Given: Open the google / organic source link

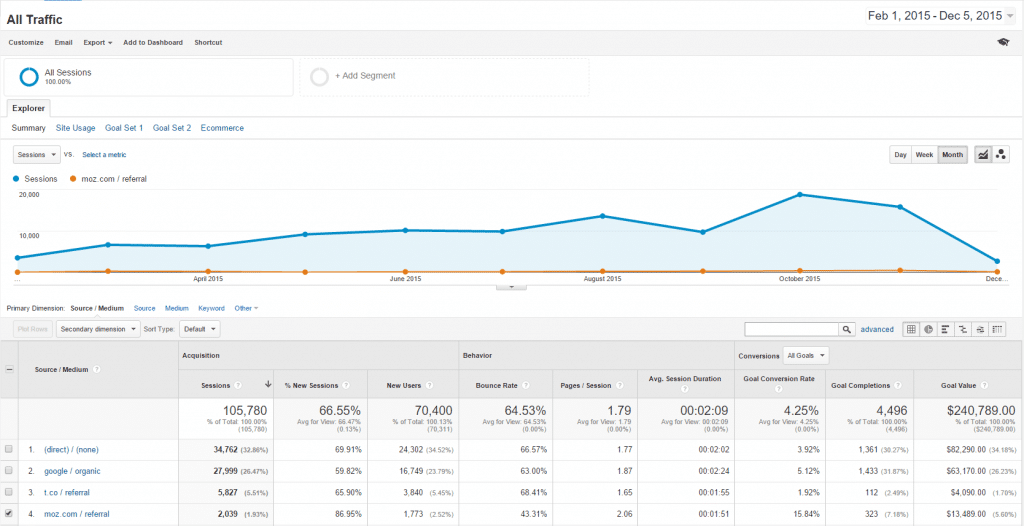Looking at the screenshot, I should tap(72, 471).
